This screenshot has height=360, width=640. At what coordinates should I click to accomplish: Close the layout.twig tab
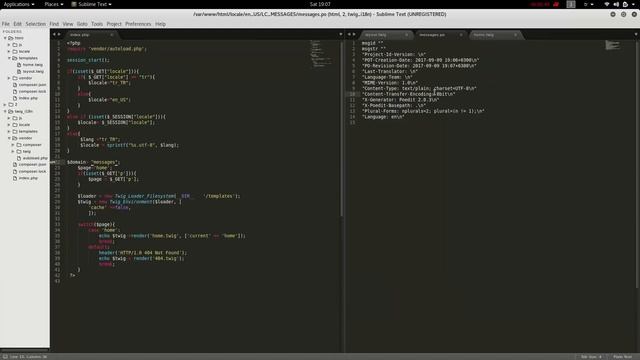pos(407,35)
